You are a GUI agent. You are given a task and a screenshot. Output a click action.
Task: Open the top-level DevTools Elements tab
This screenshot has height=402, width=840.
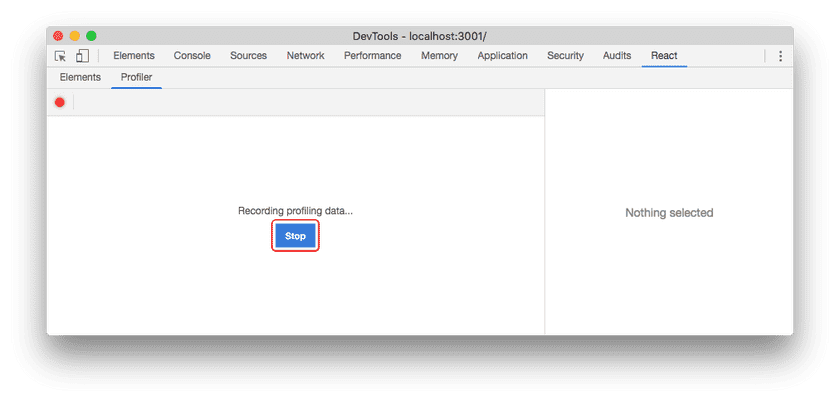[x=134, y=56]
